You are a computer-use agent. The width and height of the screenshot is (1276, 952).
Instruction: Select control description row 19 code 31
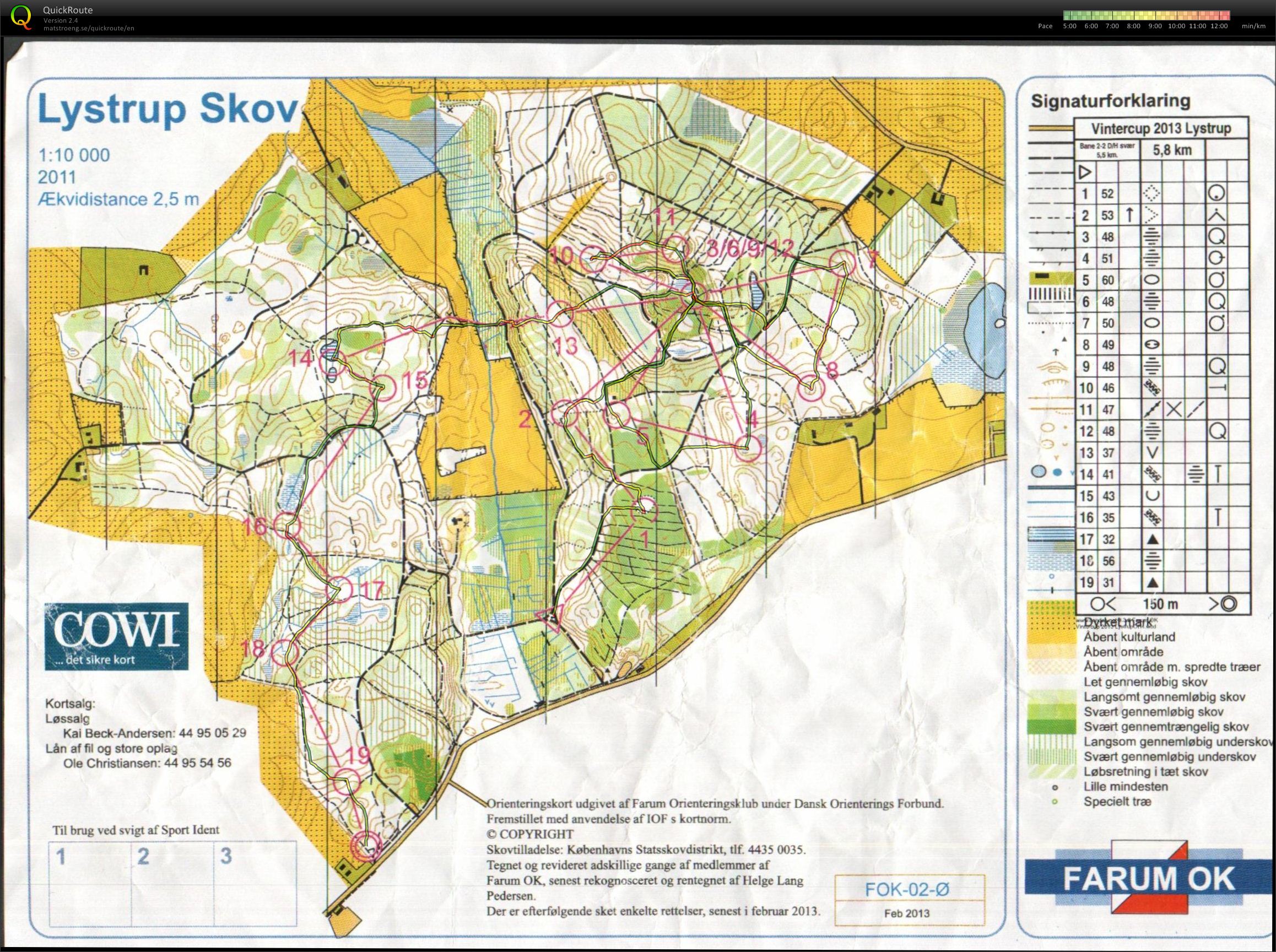click(1108, 583)
